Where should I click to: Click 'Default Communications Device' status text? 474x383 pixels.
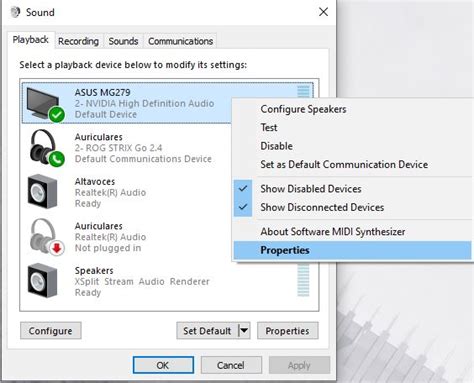pyautogui.click(x=143, y=159)
